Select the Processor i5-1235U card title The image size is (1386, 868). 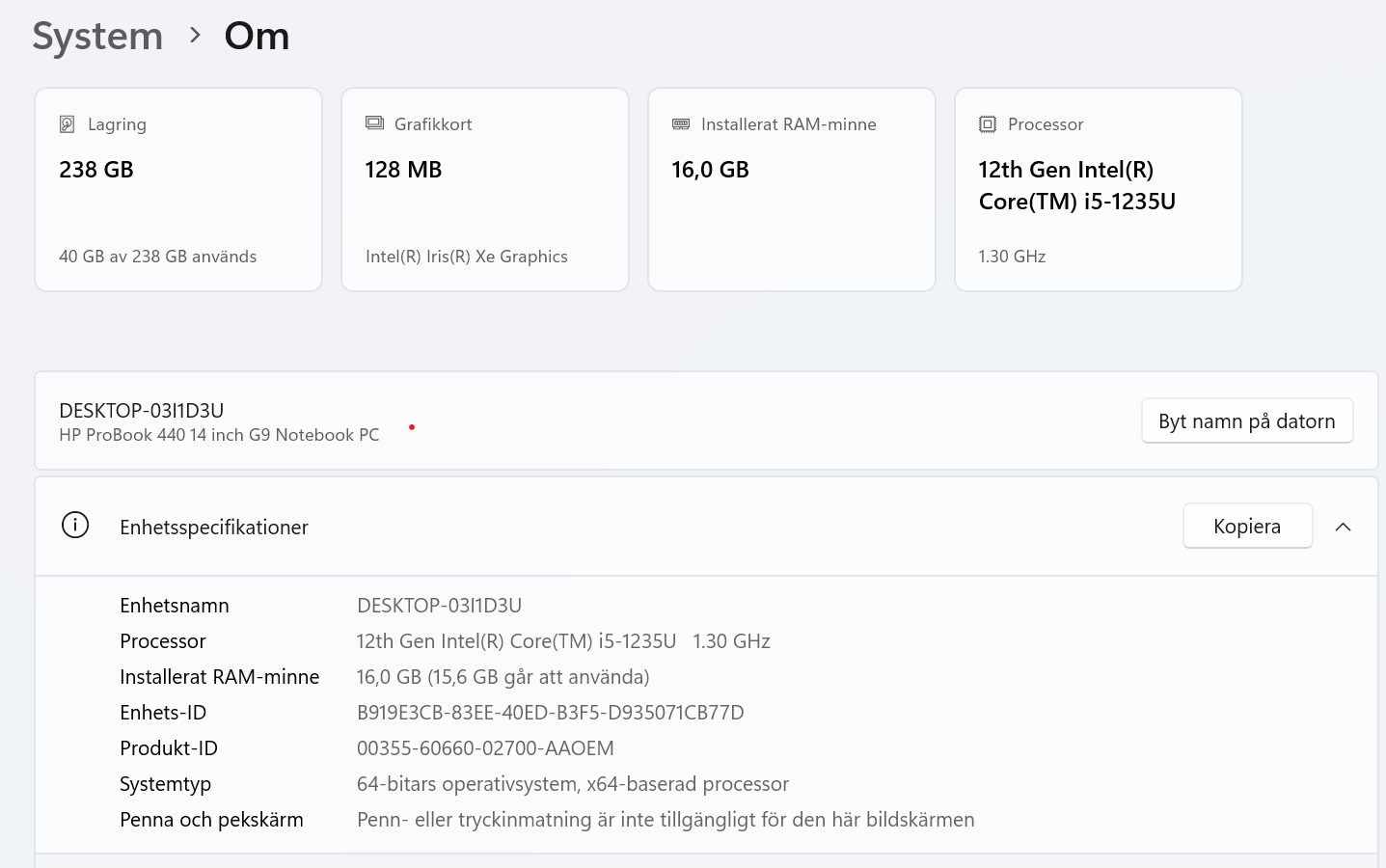[x=1076, y=185]
